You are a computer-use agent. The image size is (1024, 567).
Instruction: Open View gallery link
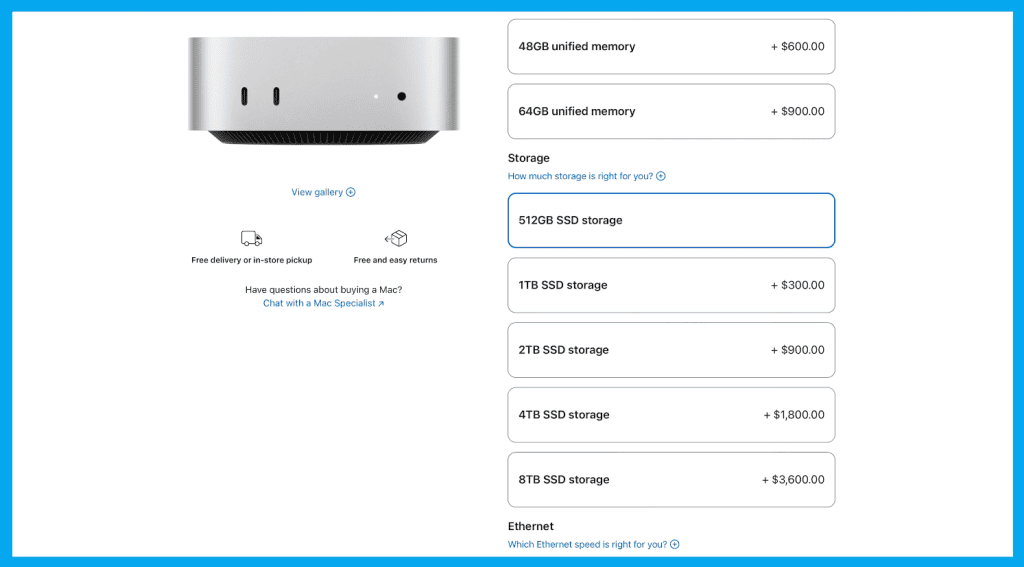click(x=317, y=192)
